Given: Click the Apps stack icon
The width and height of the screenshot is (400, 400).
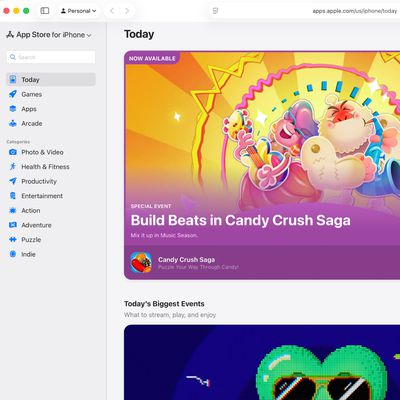Looking at the screenshot, I should pos(13,109).
